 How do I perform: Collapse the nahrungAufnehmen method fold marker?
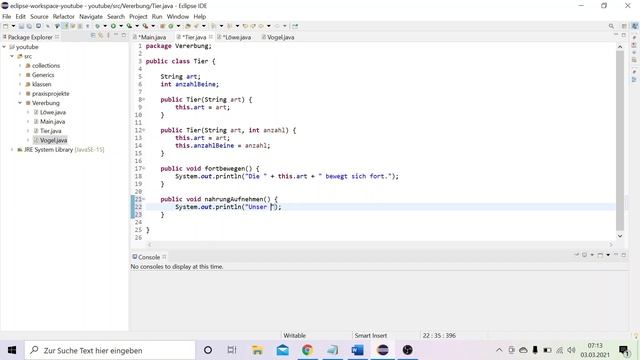click(144, 199)
